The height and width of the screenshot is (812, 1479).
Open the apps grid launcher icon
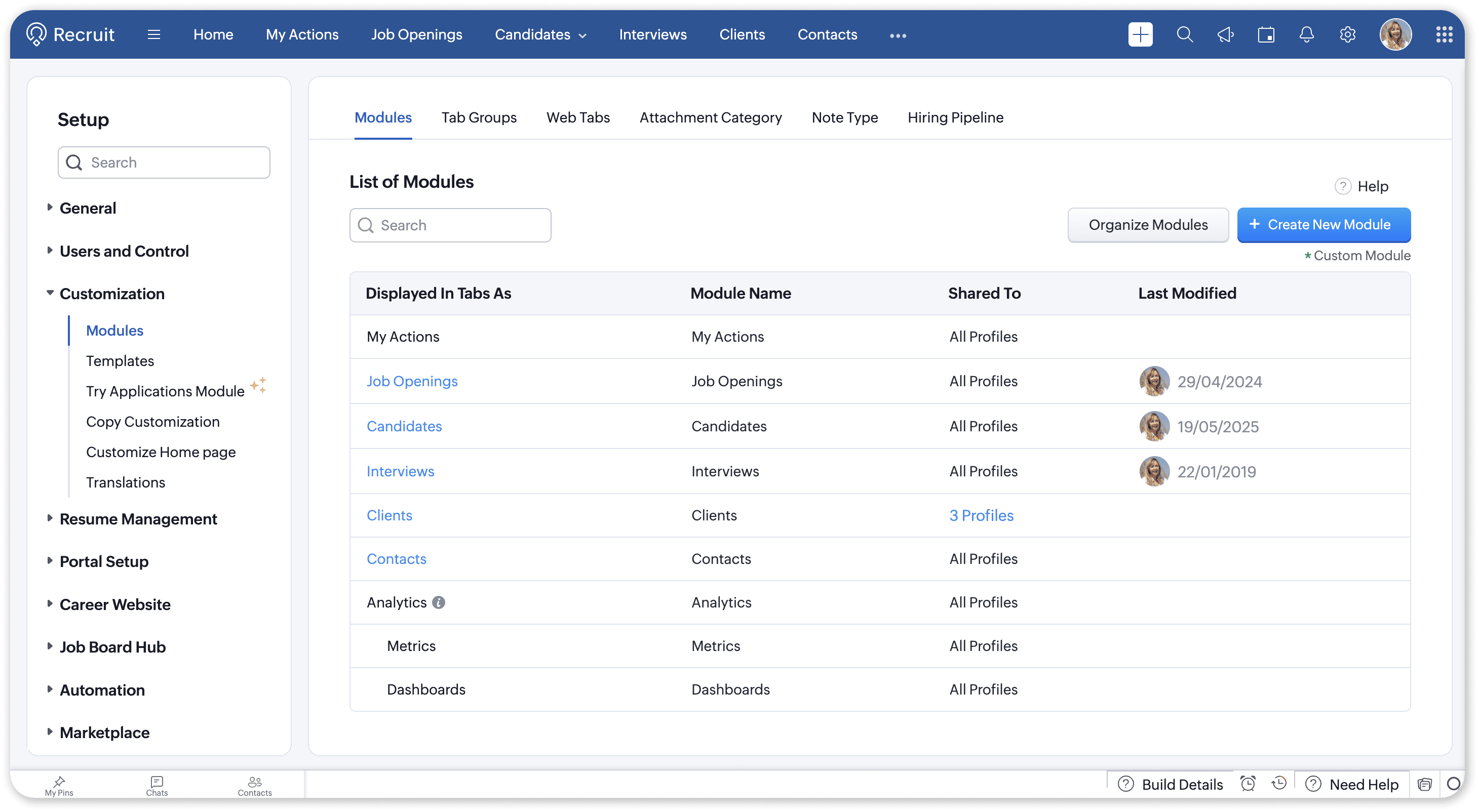click(1444, 34)
